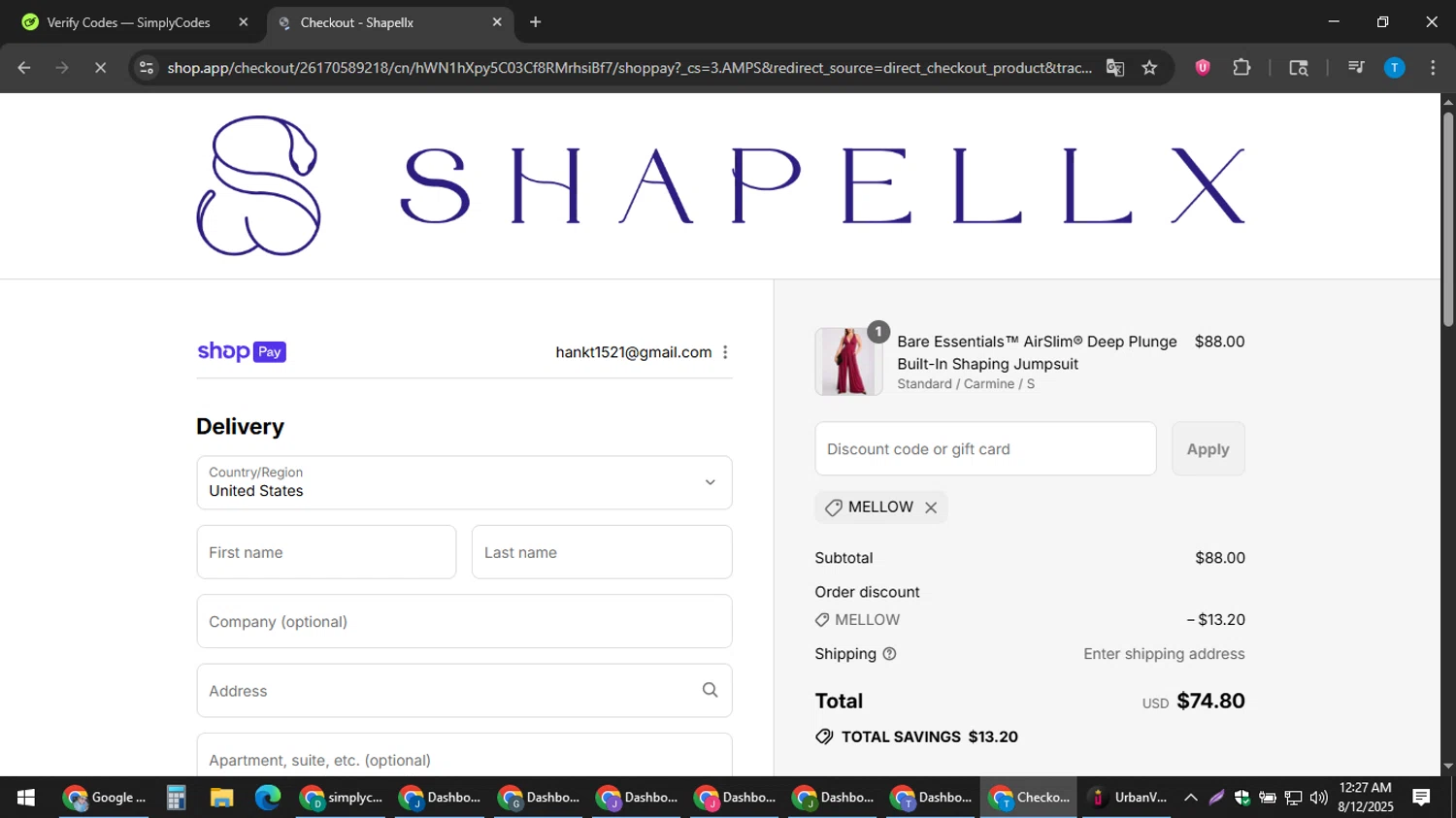Open media control icon in toolbar
This screenshot has height=818, width=1456.
pos(1356,67)
